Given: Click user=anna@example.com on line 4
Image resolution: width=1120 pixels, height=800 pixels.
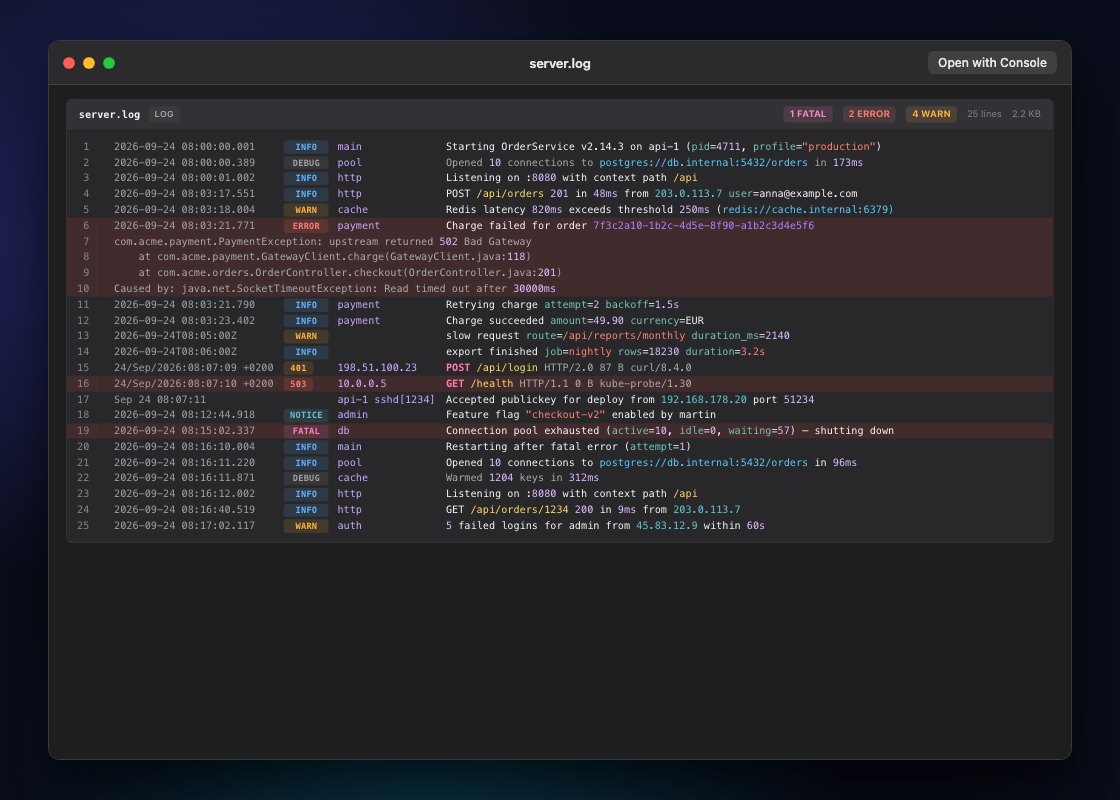Looking at the screenshot, I should (x=793, y=194).
